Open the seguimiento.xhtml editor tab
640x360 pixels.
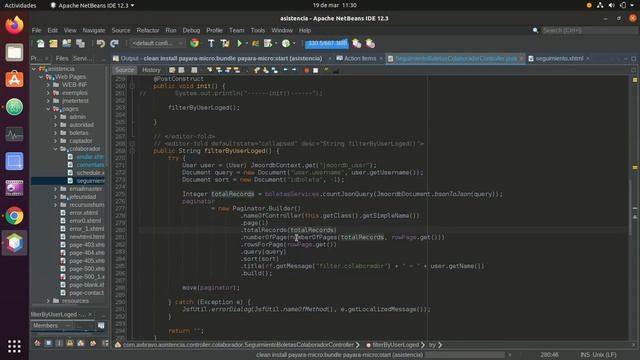point(559,58)
